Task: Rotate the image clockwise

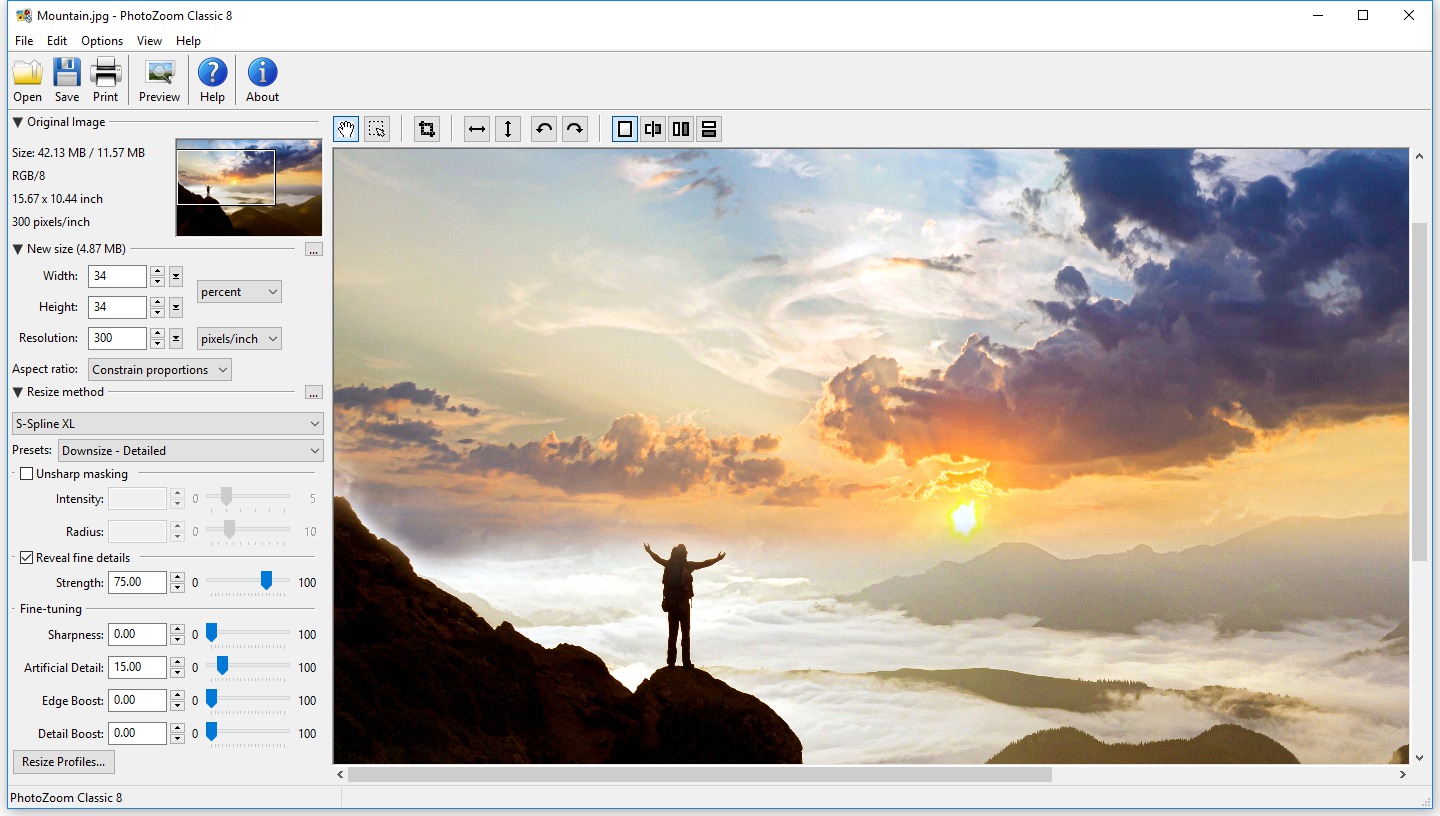Action: [x=575, y=128]
